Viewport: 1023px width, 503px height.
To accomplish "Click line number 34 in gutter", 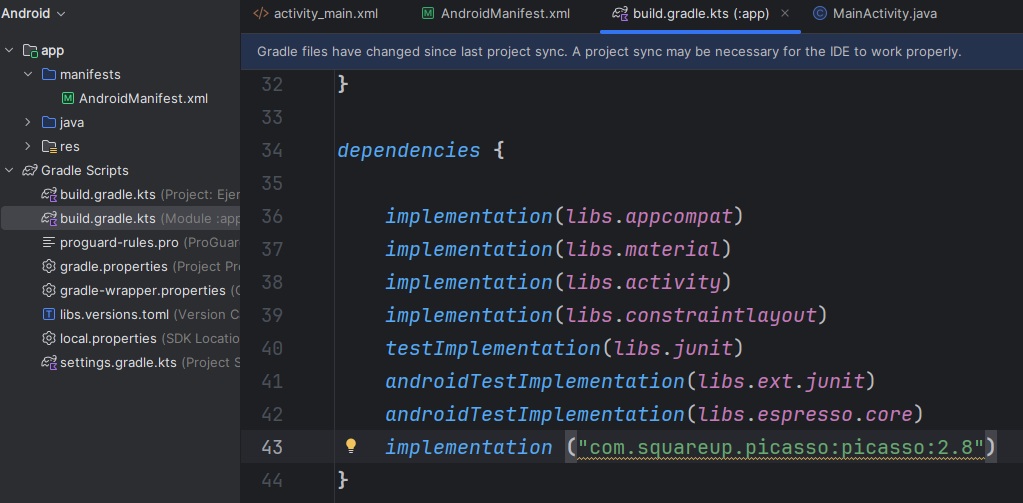I will click(x=271, y=150).
